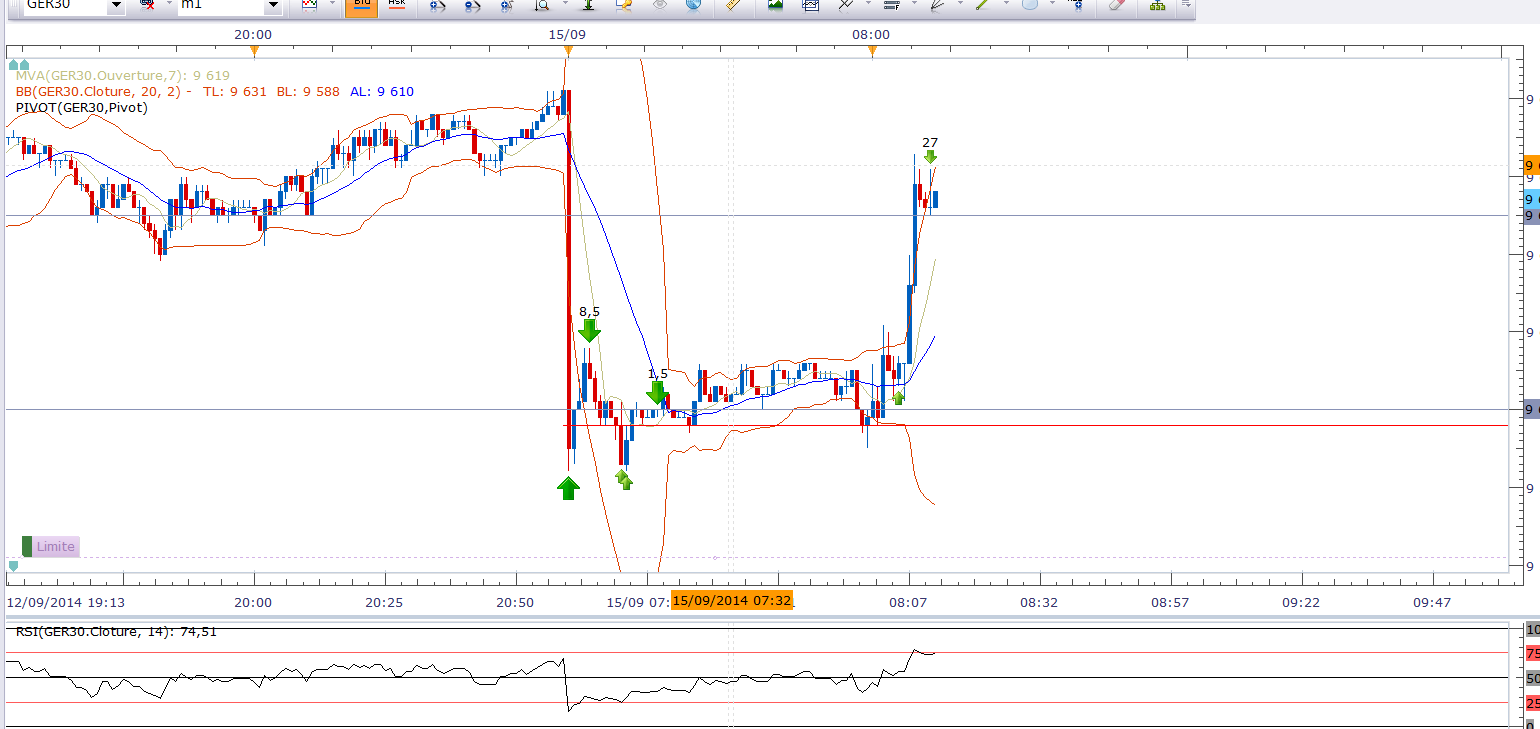The width and height of the screenshot is (1540, 729).
Task: Click the key icon in the toolbar
Action: tap(624, 5)
